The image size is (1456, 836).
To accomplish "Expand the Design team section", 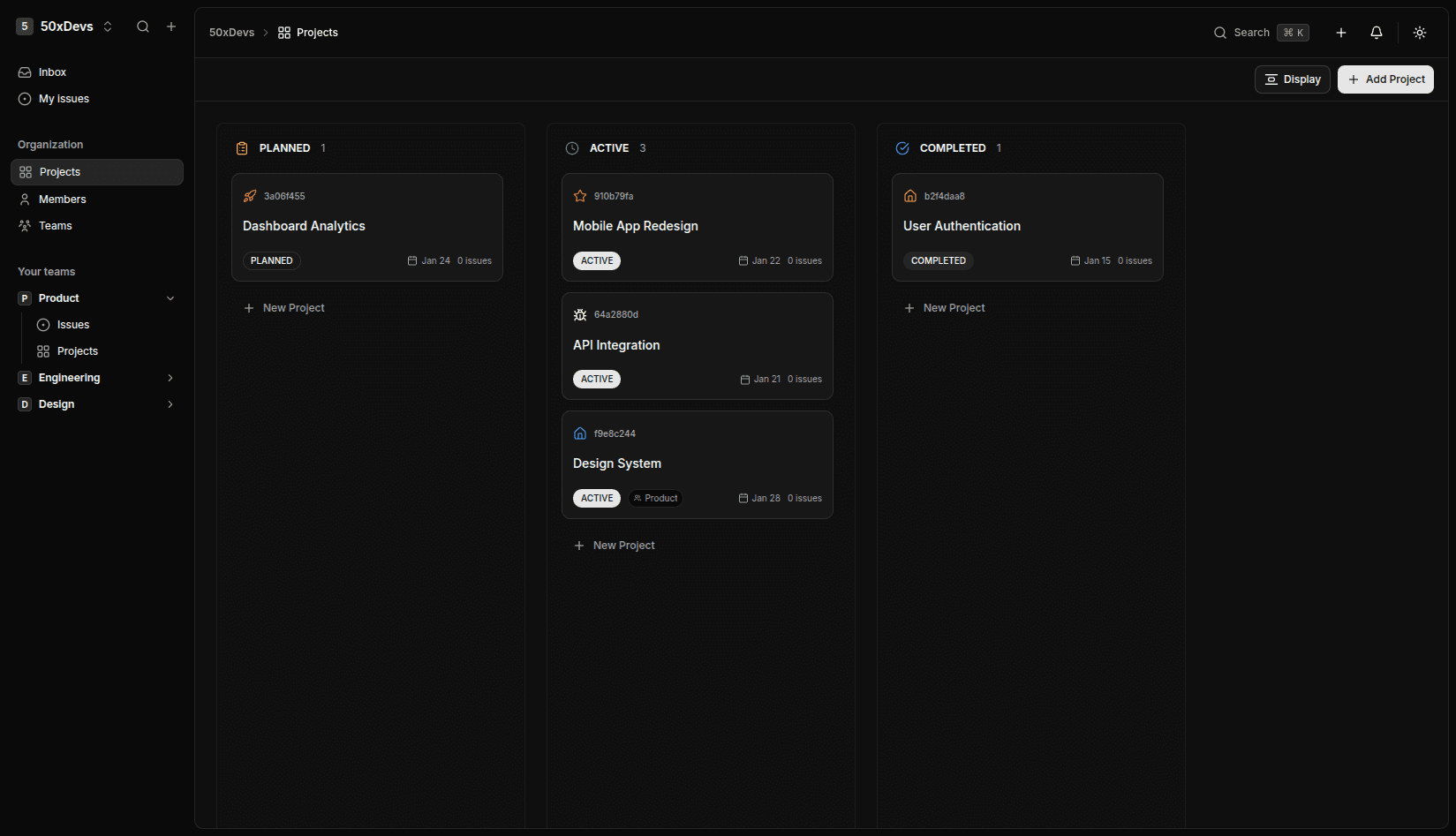I will 170,403.
